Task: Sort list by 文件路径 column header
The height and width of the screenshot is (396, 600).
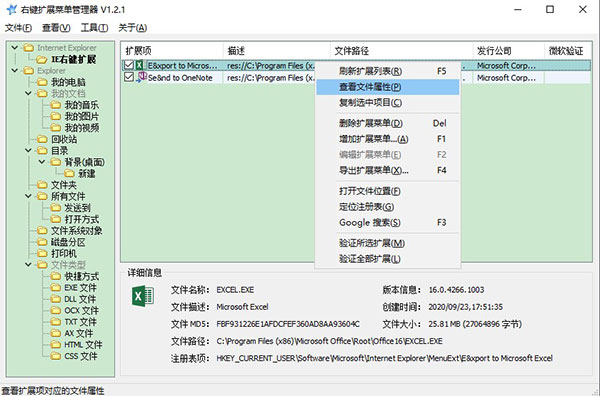Action: (401, 51)
